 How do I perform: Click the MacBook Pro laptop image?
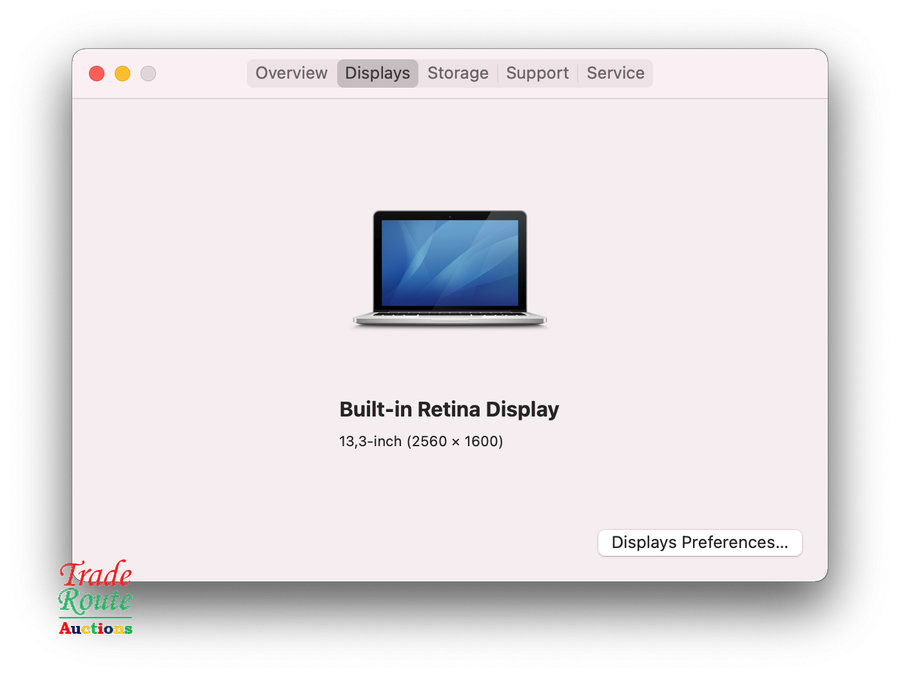pyautogui.click(x=449, y=268)
